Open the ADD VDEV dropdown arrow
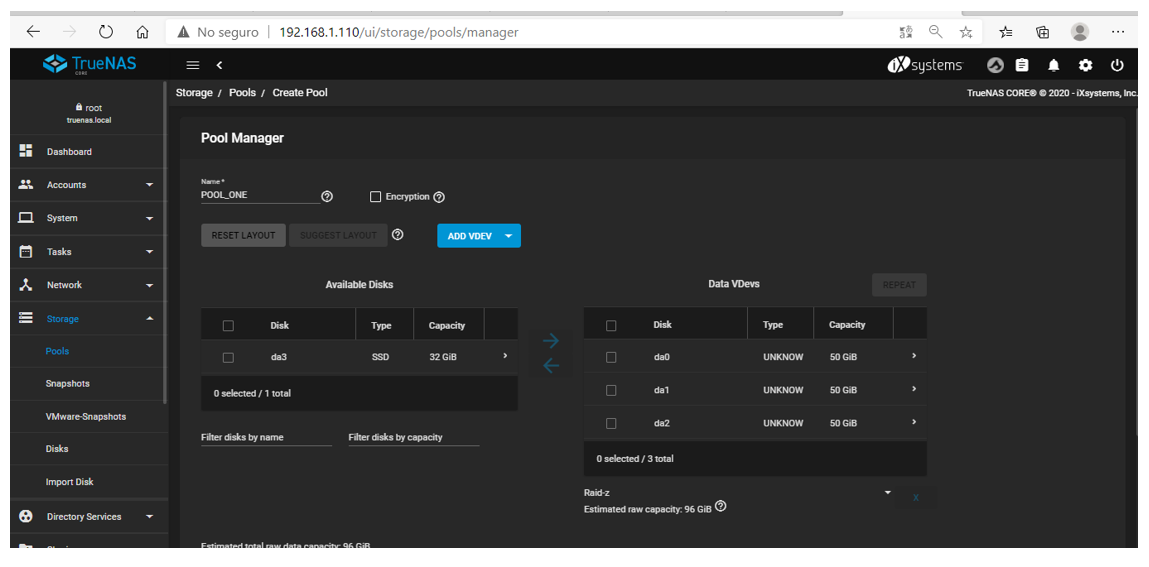This screenshot has height=567, width=1149. [x=509, y=236]
